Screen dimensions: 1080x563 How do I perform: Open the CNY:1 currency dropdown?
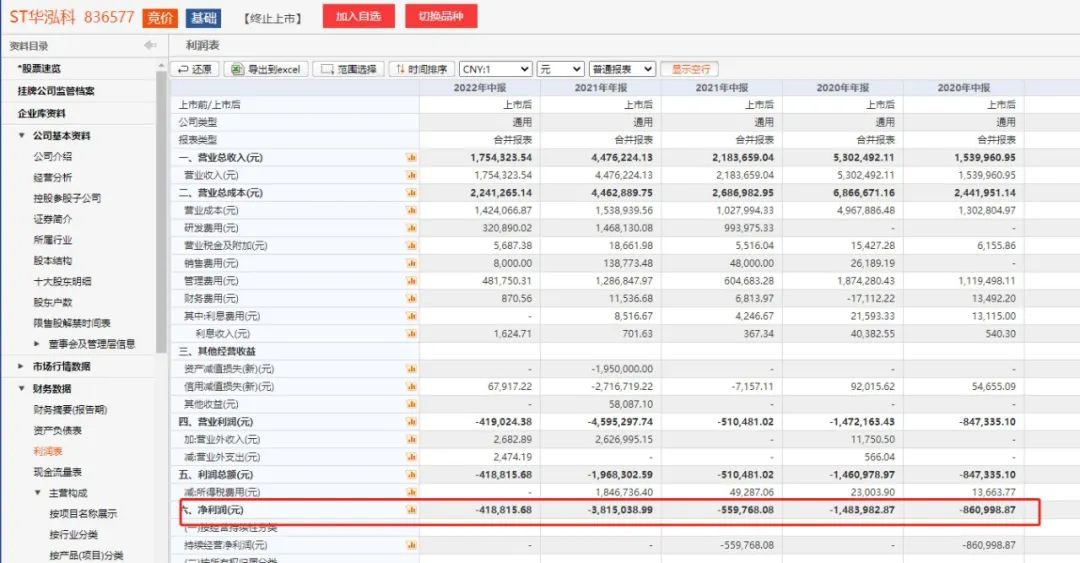(x=495, y=69)
